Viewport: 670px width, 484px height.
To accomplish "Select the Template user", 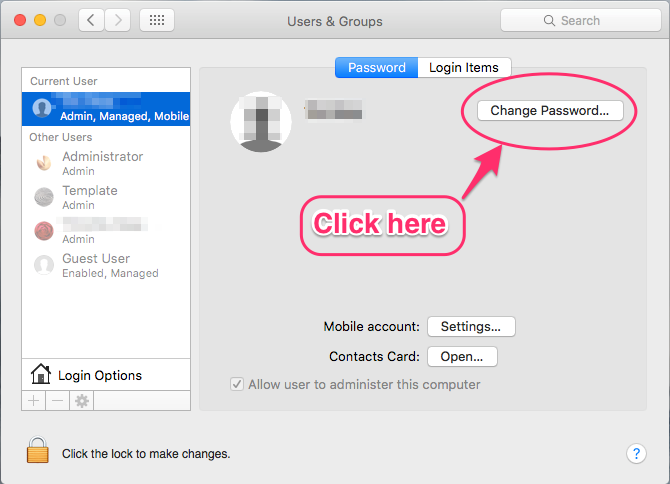I will [x=106, y=197].
